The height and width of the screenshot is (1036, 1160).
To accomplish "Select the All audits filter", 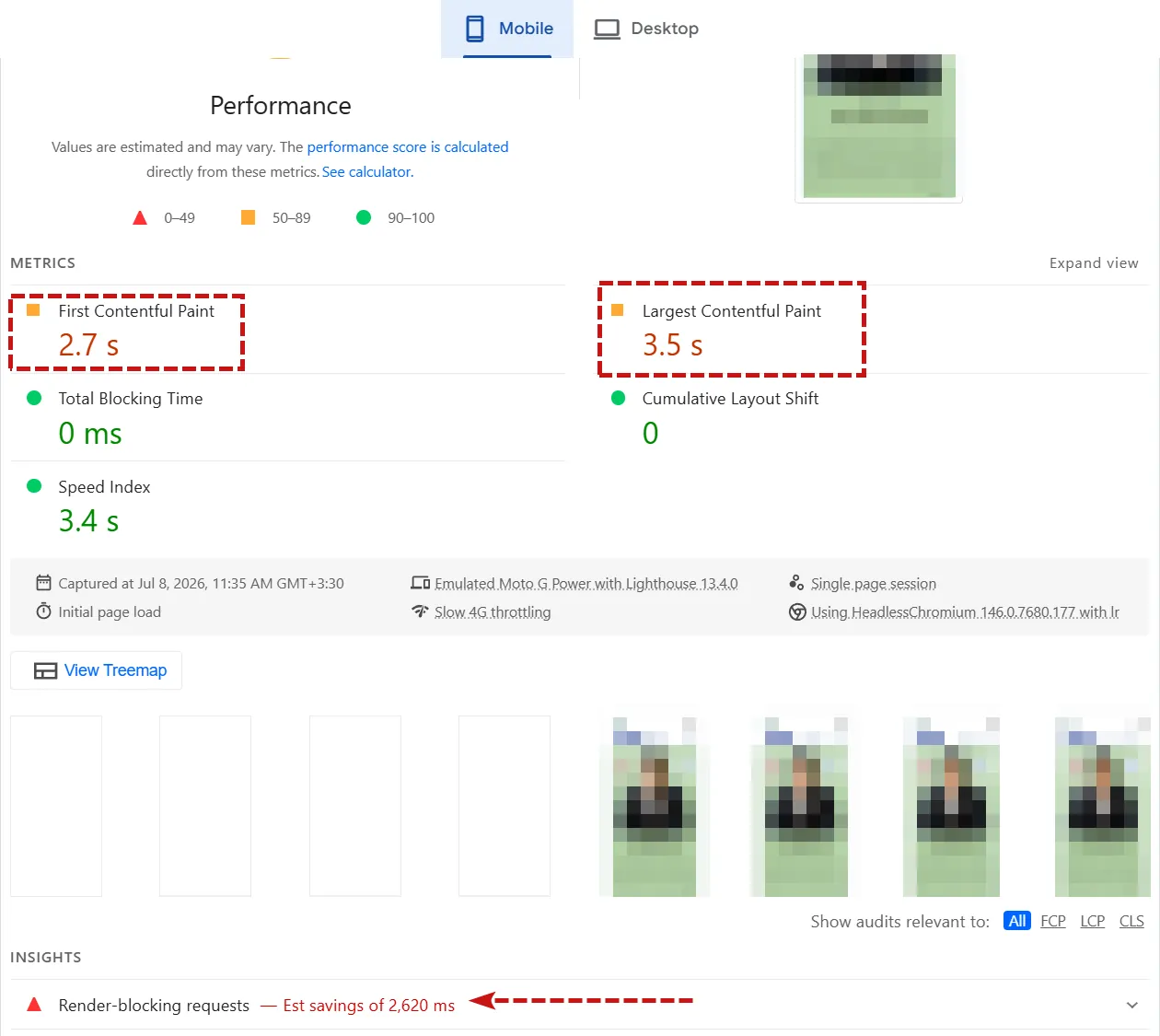I will click(1017, 921).
